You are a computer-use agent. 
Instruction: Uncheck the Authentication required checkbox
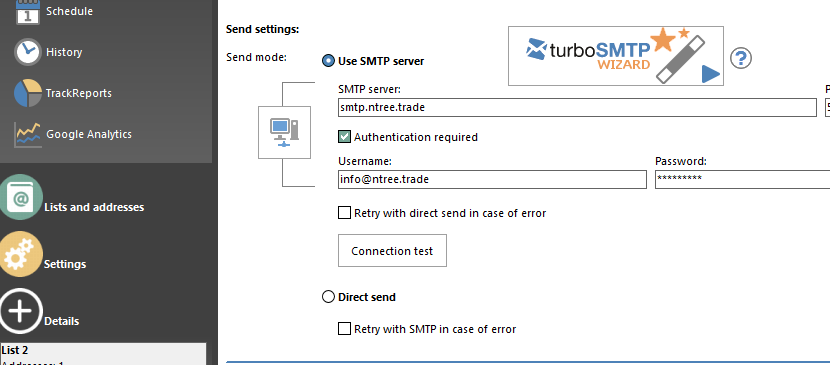(x=344, y=137)
